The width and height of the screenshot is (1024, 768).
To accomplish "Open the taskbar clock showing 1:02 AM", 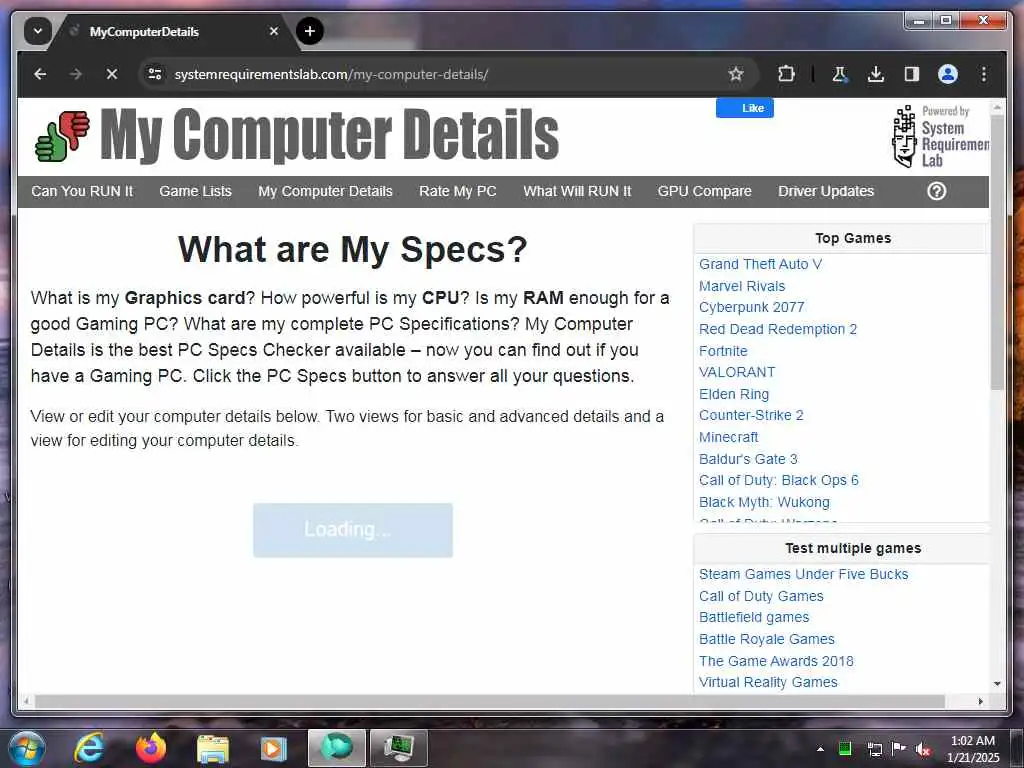I will pos(973,749).
